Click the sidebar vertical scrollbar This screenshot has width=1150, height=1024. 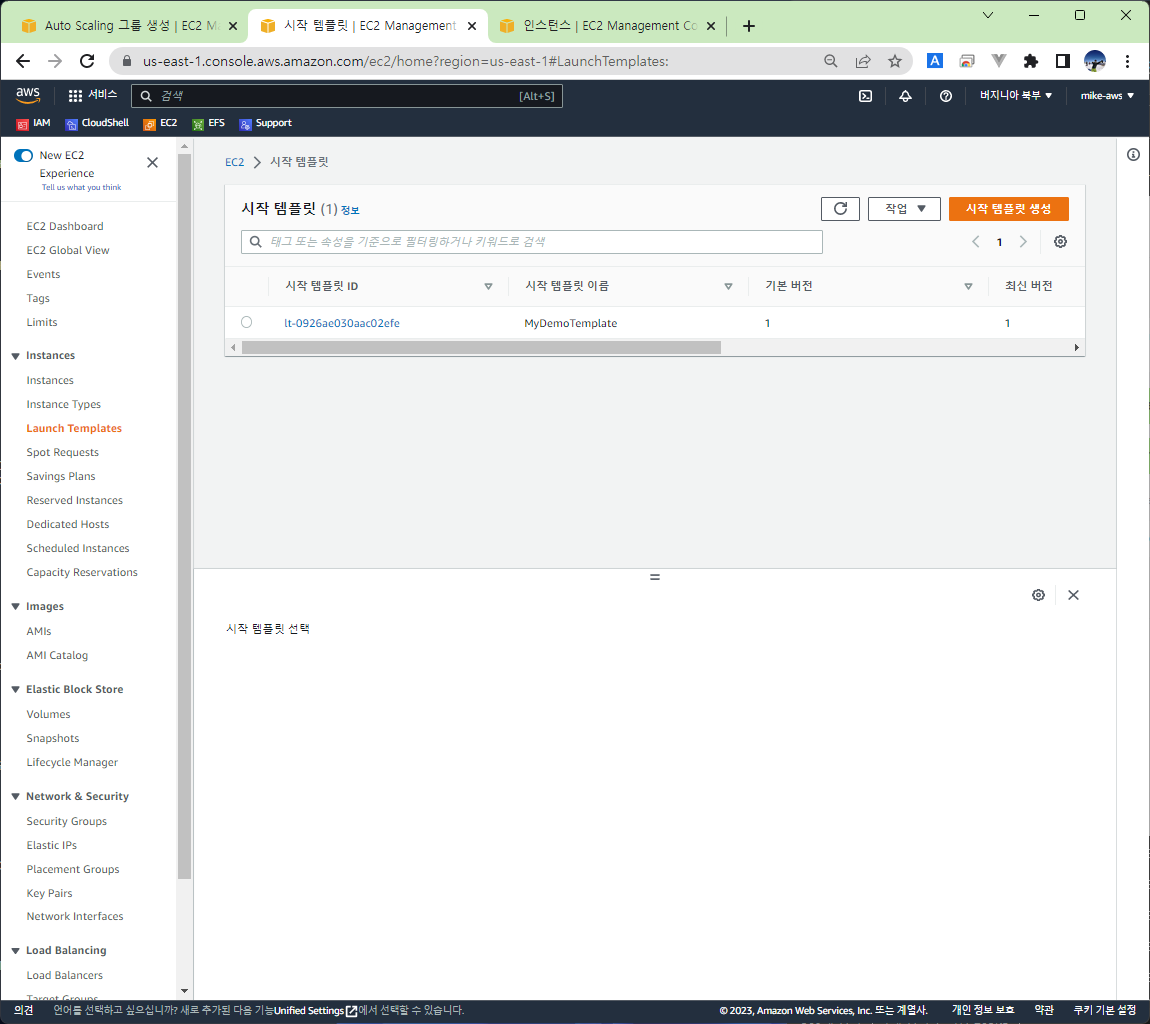pos(184,515)
